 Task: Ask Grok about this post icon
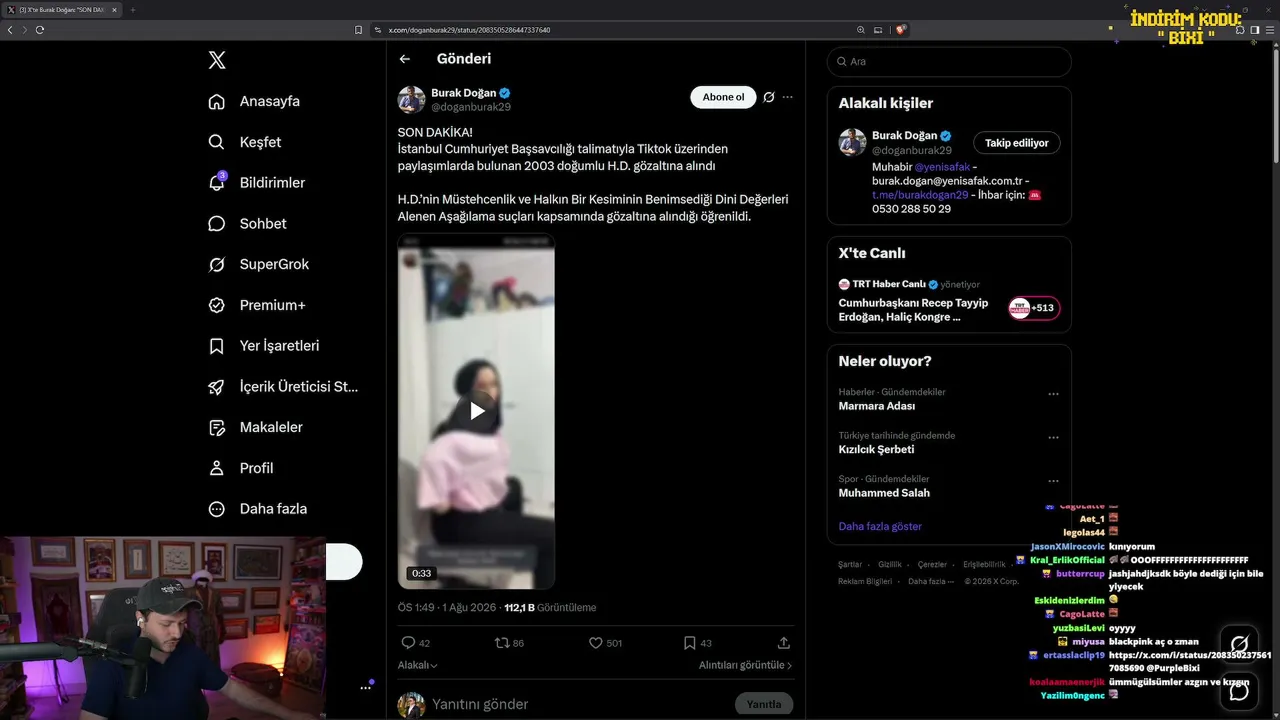coord(769,97)
